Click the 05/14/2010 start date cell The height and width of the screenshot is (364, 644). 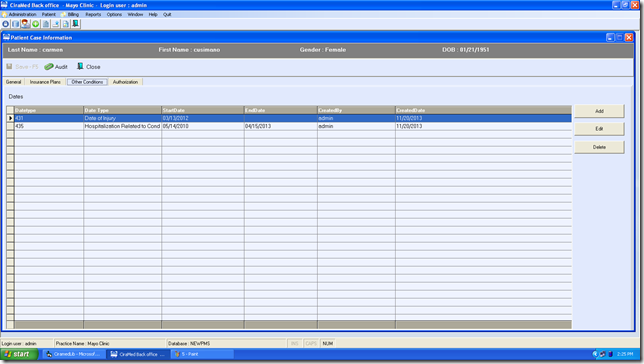[203, 126]
